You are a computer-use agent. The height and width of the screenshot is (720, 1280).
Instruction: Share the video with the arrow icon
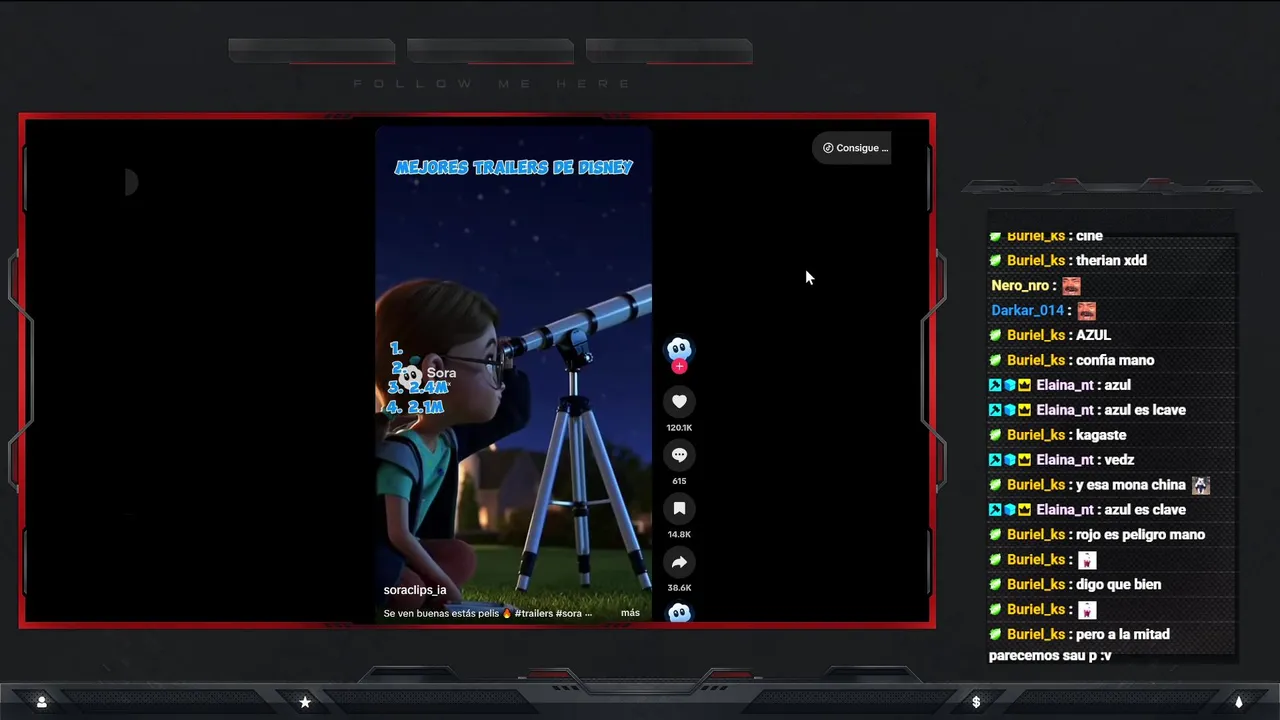(x=679, y=562)
